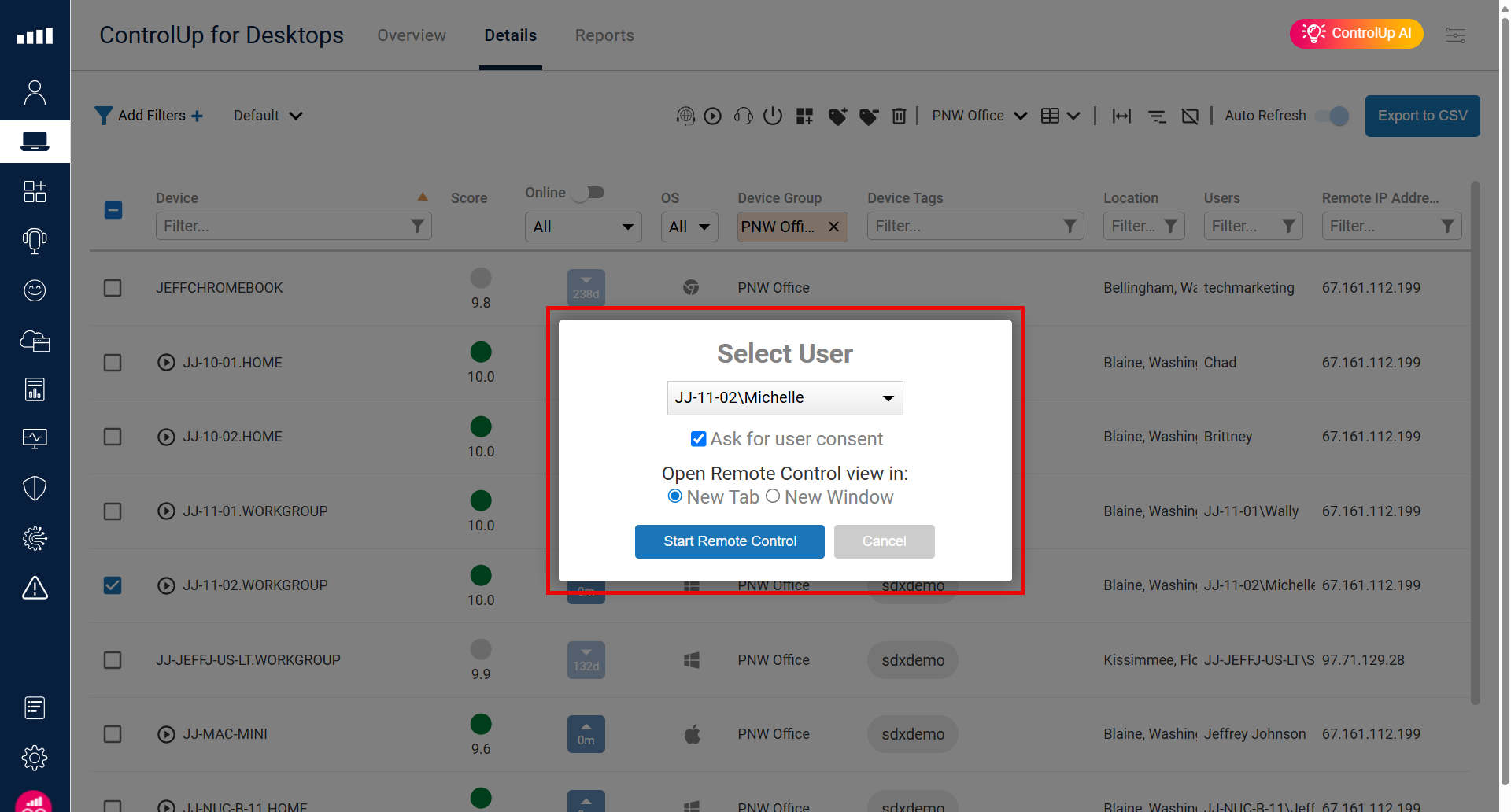The height and width of the screenshot is (812, 1511).
Task: Start remote assistance via the headset icon
Action: point(742,116)
